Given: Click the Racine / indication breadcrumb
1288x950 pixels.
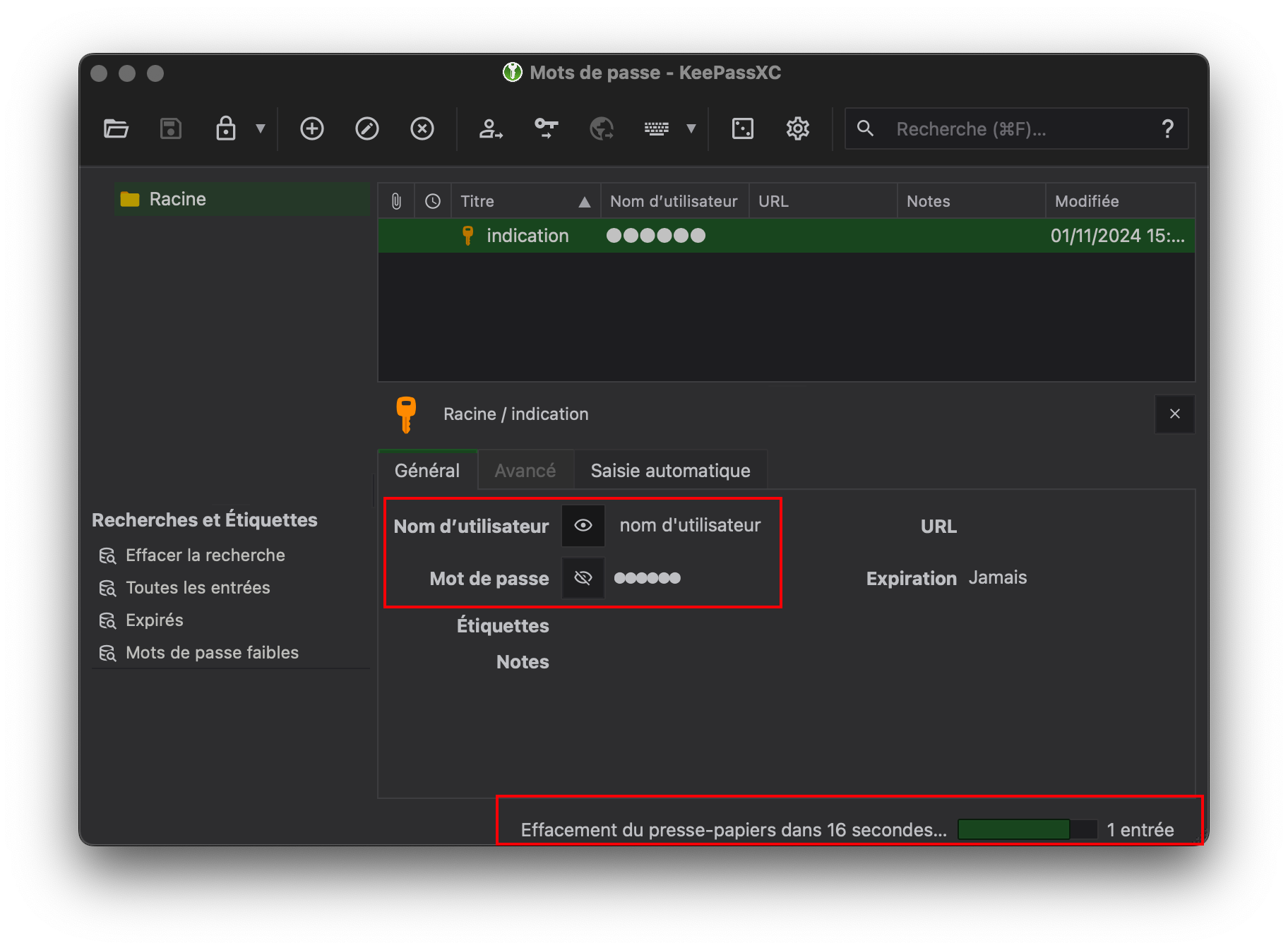Looking at the screenshot, I should [x=516, y=414].
